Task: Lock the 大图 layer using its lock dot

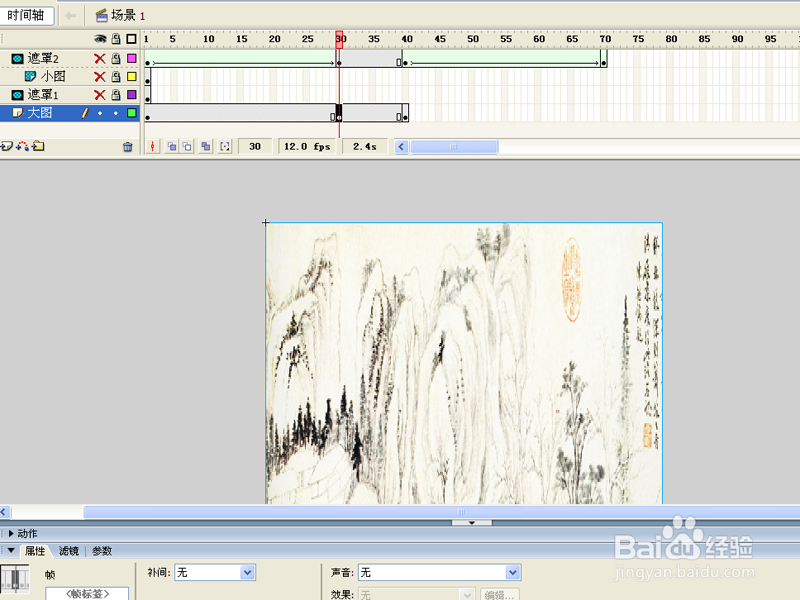Action: (x=116, y=113)
